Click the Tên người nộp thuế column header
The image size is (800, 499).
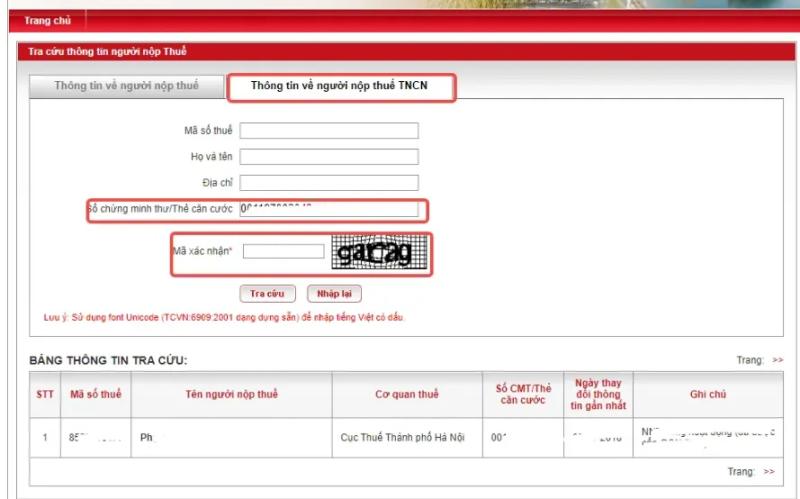pos(231,395)
